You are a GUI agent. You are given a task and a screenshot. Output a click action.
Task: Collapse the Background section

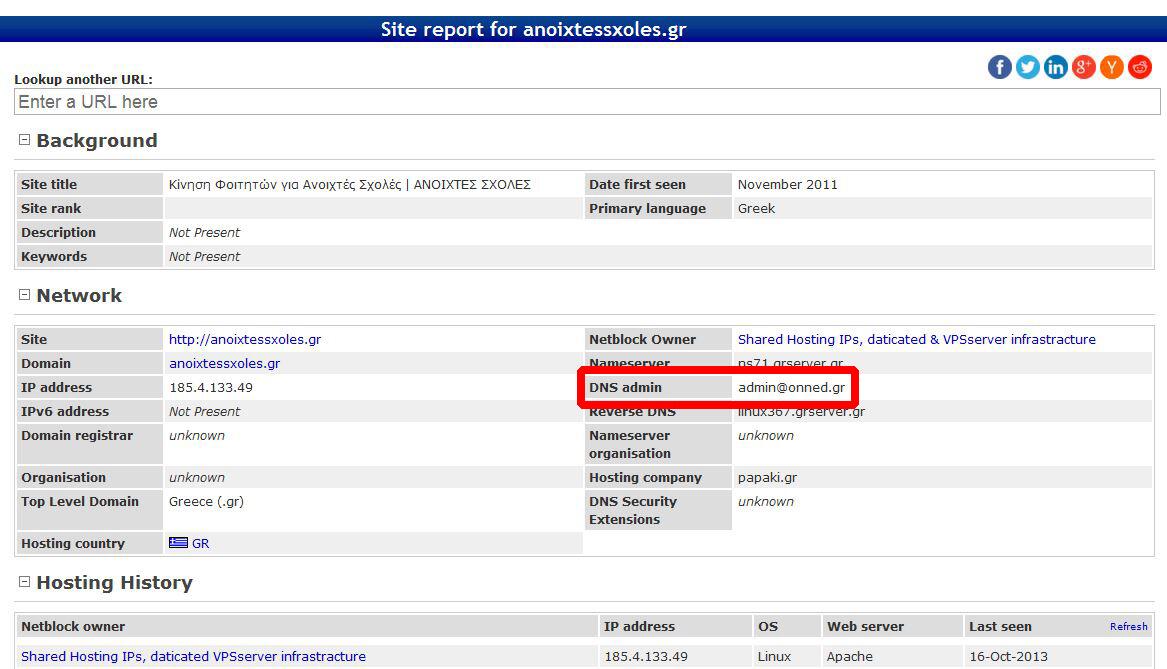coord(24,139)
